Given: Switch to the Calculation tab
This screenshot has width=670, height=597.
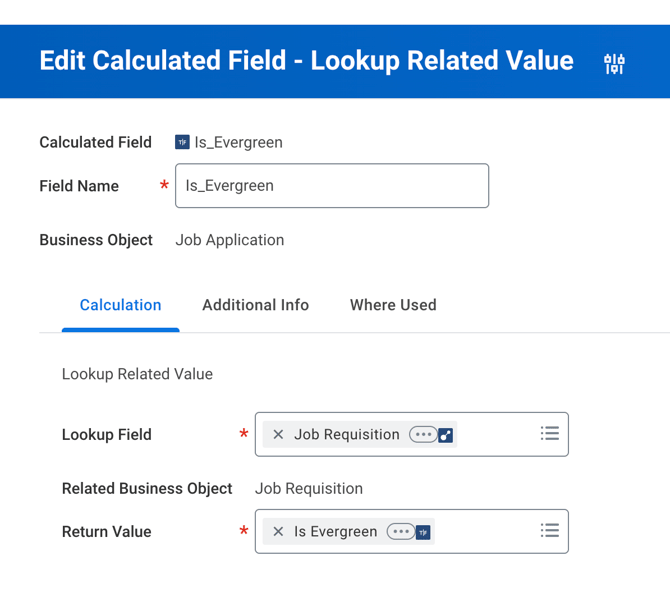Looking at the screenshot, I should [x=120, y=305].
